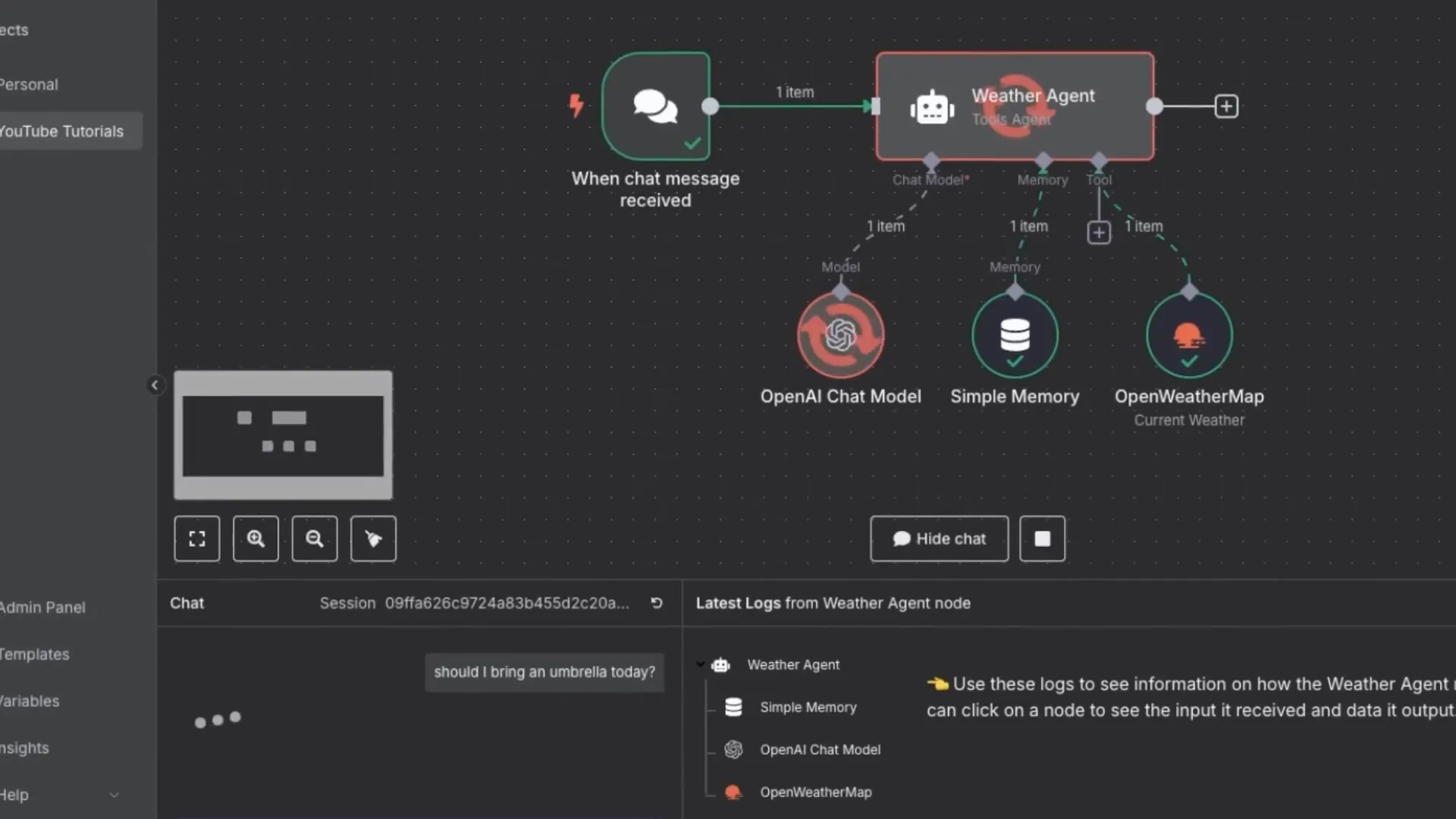Collapse the left sidebar
The image size is (1456, 819).
154,385
